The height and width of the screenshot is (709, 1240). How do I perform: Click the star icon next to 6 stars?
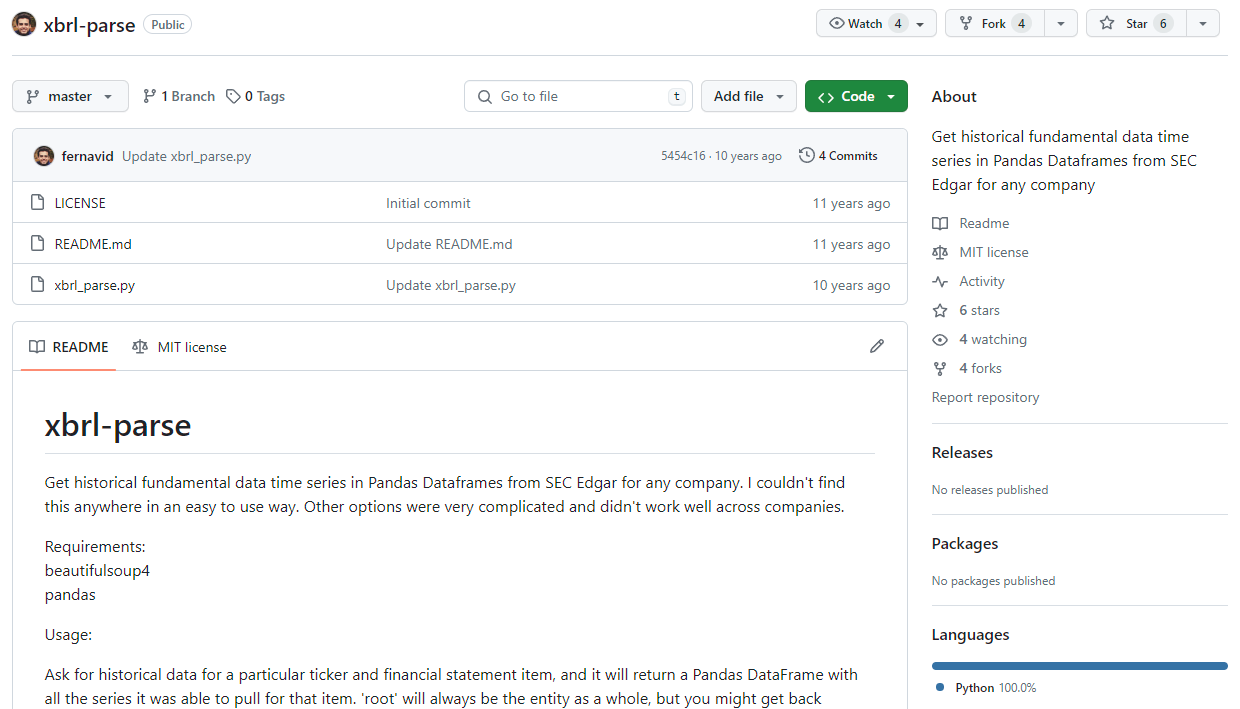940,310
